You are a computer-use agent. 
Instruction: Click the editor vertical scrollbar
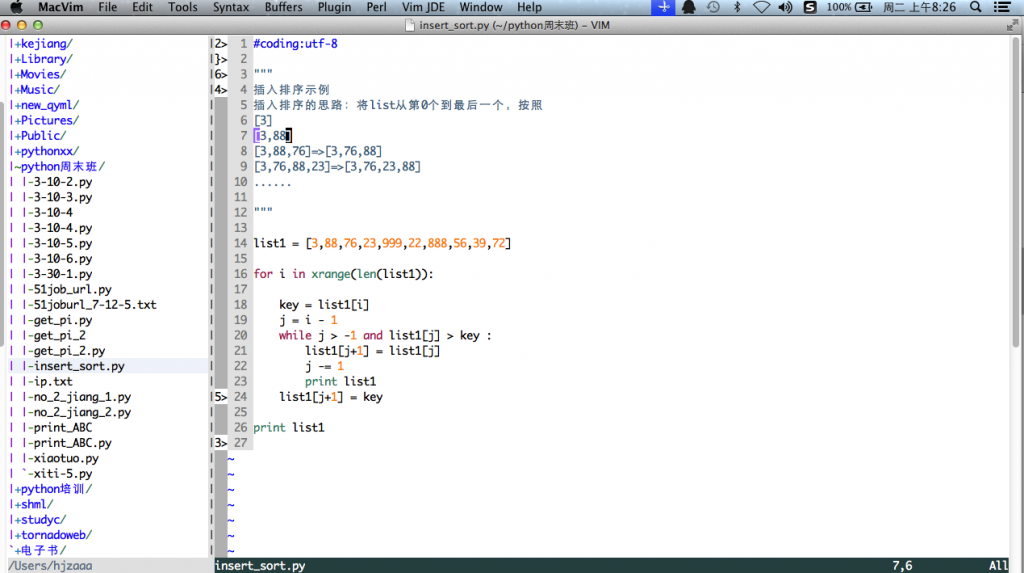pos(1017,193)
